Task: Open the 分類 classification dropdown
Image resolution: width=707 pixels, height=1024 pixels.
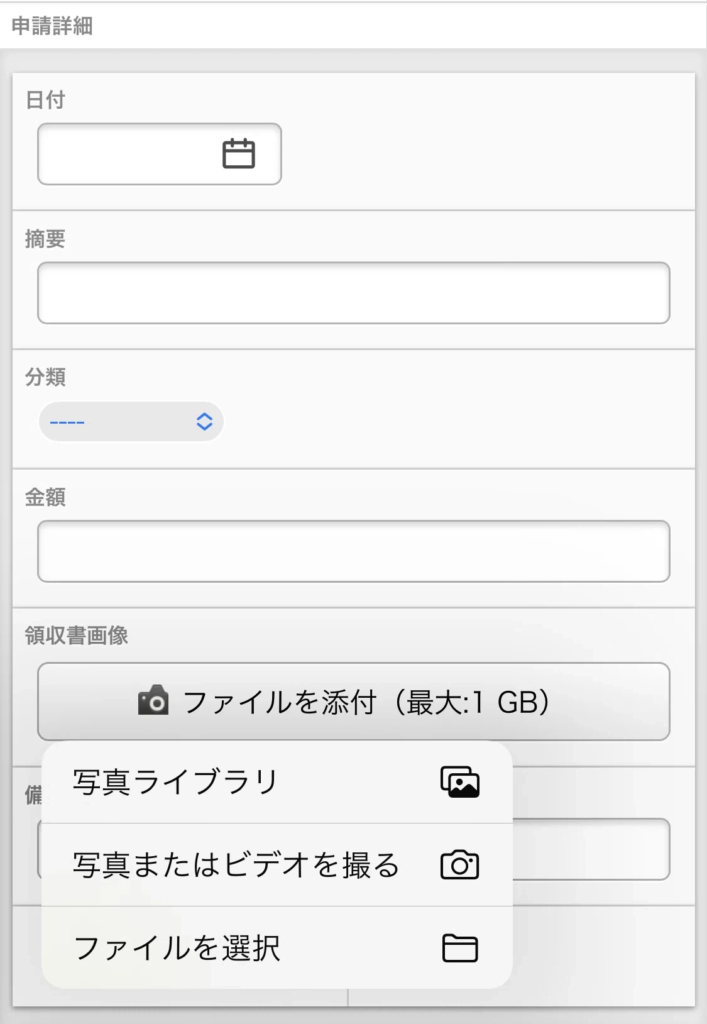Action: tap(130, 421)
